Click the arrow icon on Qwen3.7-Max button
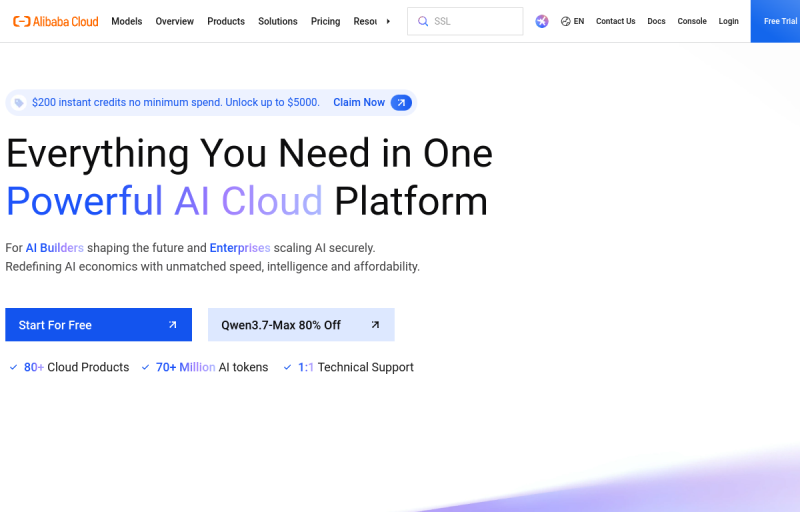Screen dimensions: 800x512 pyautogui.click(x=375, y=324)
